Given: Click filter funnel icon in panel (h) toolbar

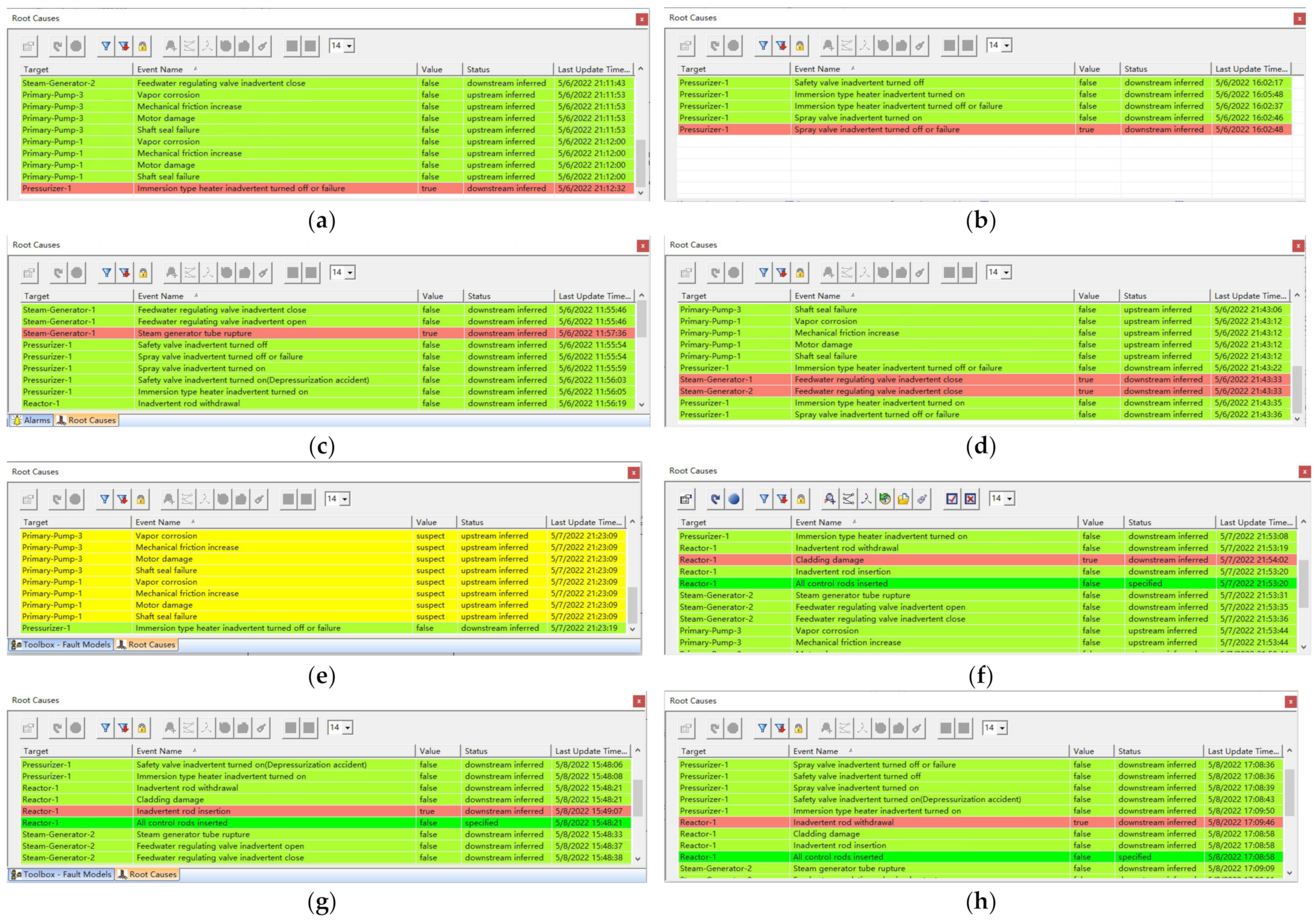Looking at the screenshot, I should click(x=762, y=728).
